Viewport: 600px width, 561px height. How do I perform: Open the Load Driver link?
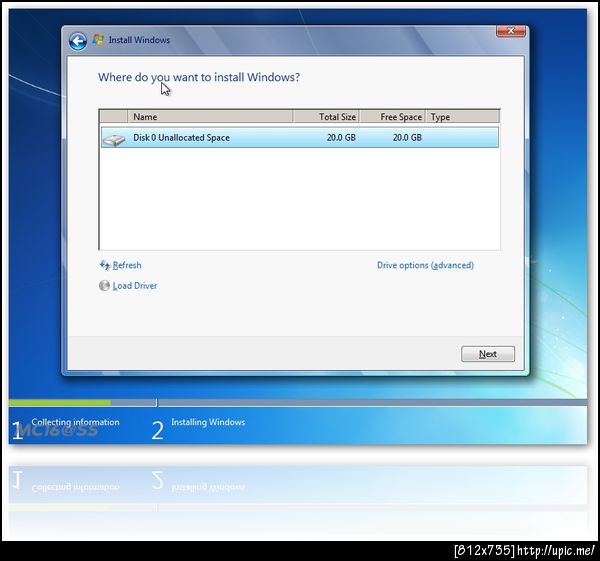tap(135, 286)
